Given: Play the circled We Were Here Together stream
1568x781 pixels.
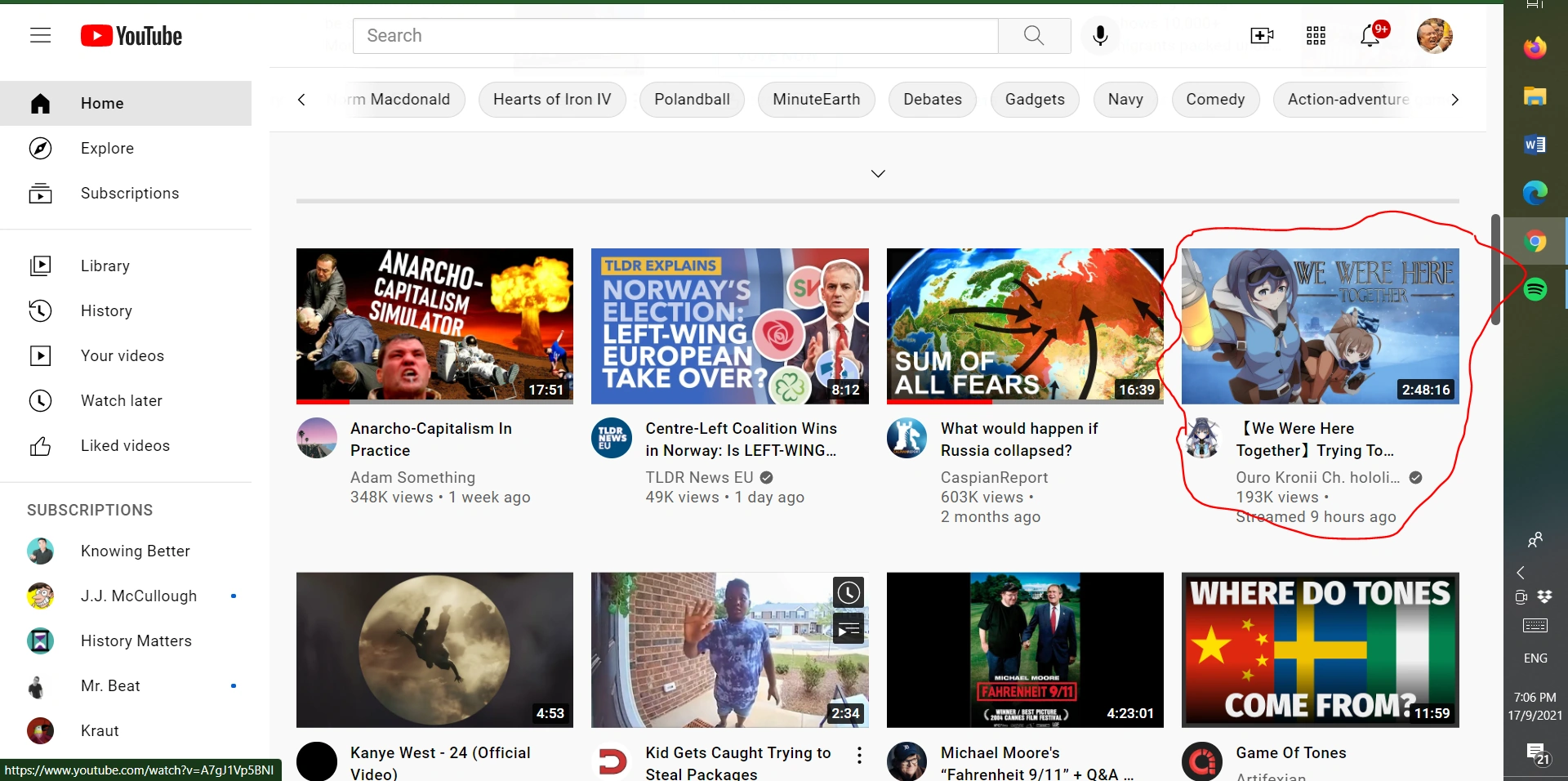Looking at the screenshot, I should pyautogui.click(x=1319, y=326).
